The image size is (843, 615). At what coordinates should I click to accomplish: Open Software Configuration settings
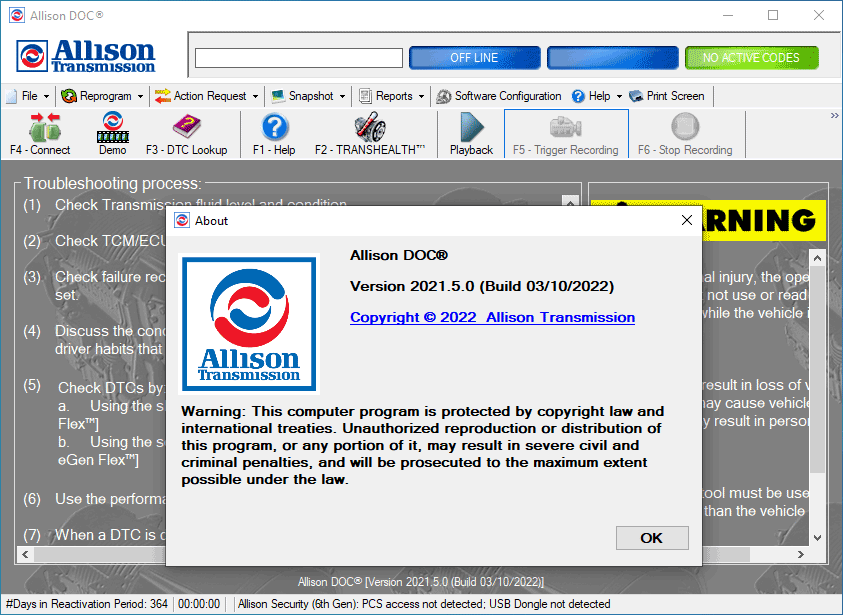point(499,96)
